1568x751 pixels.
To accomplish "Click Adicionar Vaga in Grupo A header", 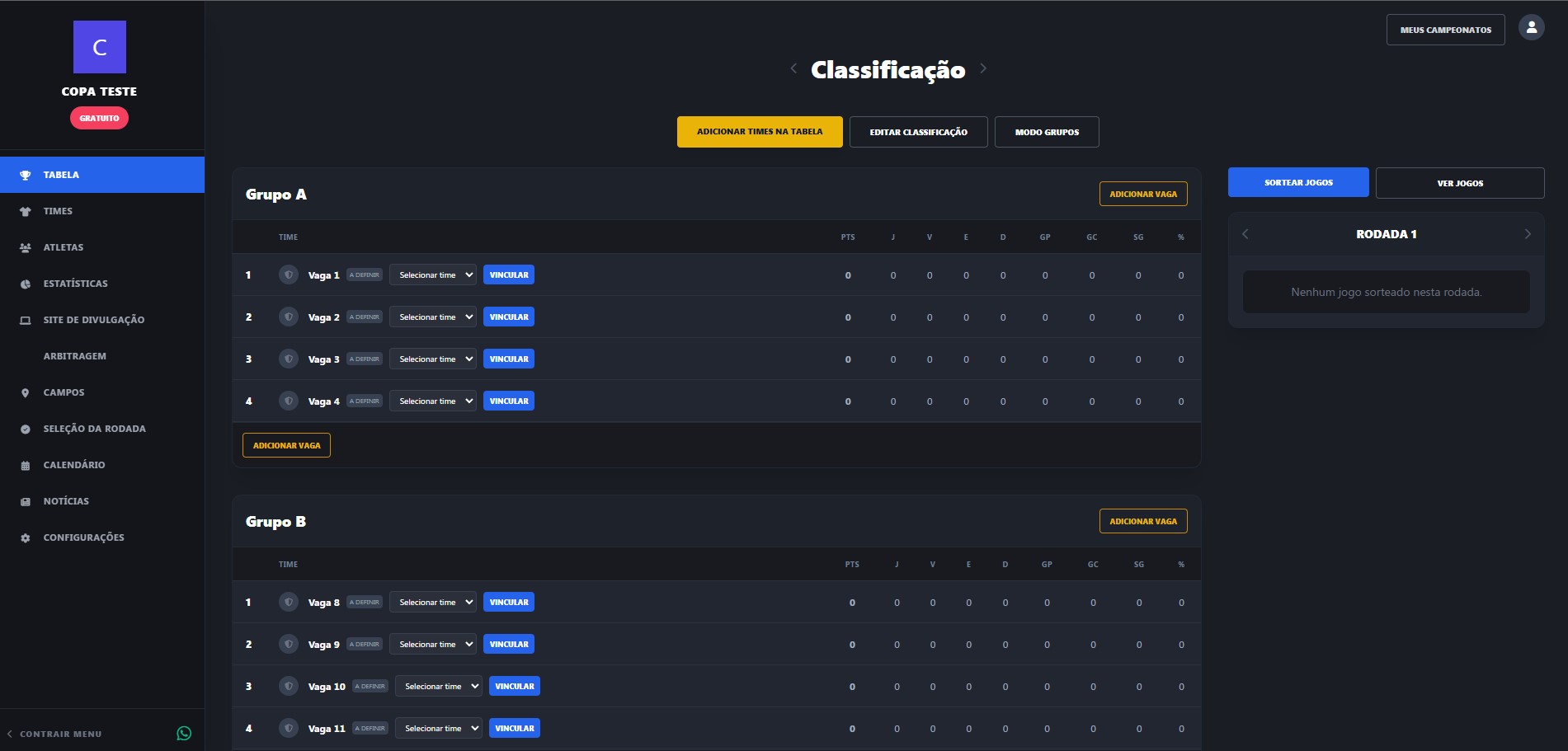I will [x=1143, y=194].
